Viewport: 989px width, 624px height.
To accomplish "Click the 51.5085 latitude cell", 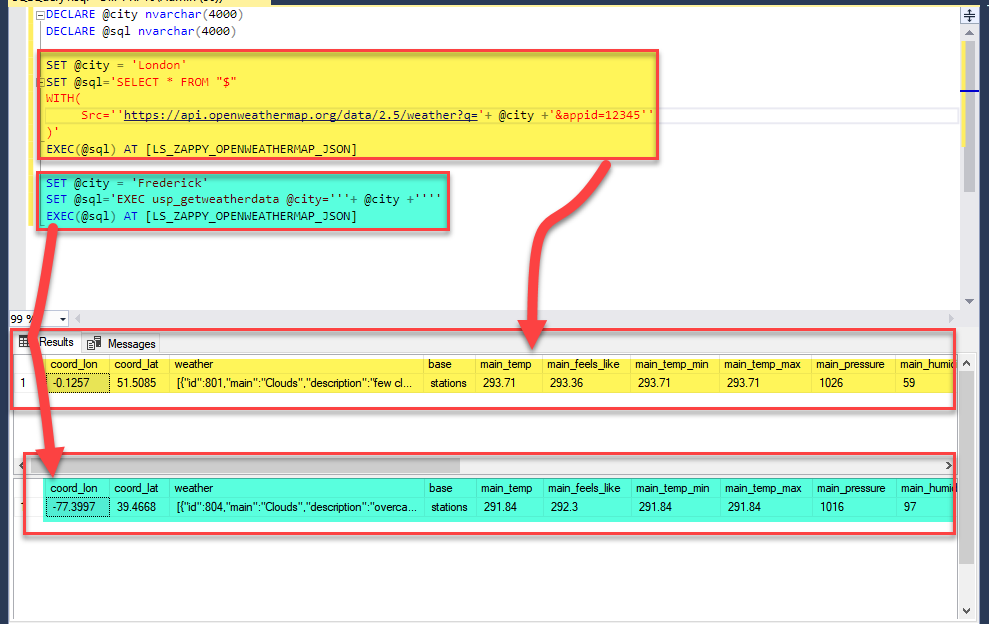I will click(x=139, y=383).
